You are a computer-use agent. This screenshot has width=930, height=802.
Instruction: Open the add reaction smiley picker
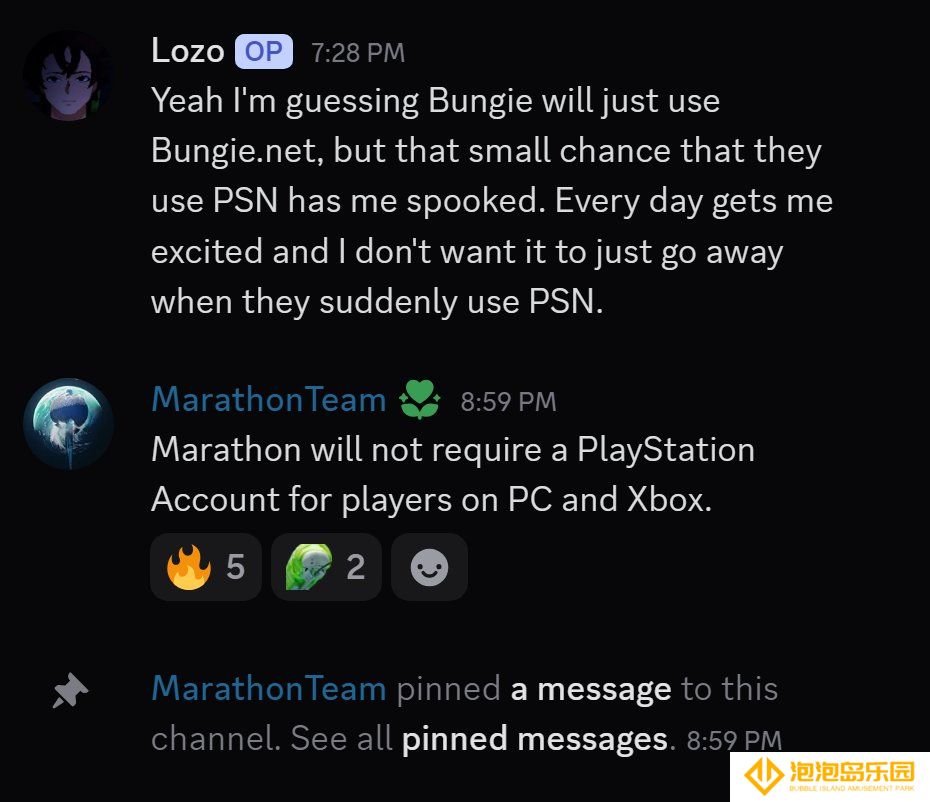[429, 567]
